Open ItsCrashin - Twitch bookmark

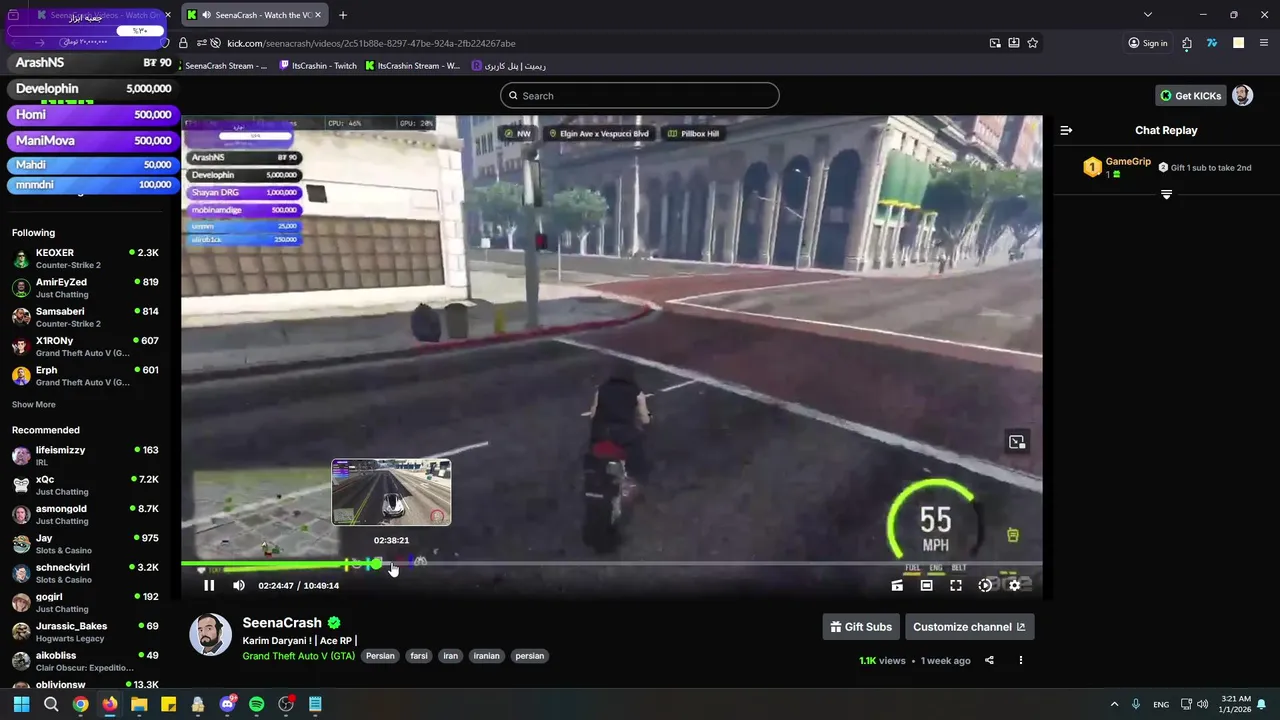point(318,66)
